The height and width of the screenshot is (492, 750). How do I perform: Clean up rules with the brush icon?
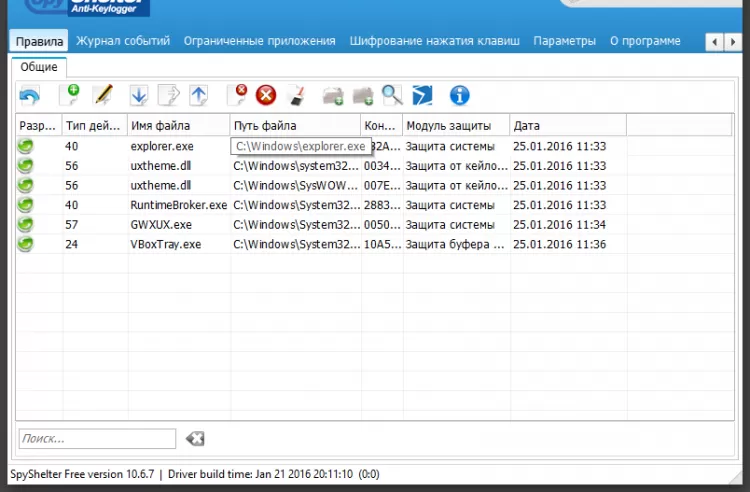click(298, 95)
